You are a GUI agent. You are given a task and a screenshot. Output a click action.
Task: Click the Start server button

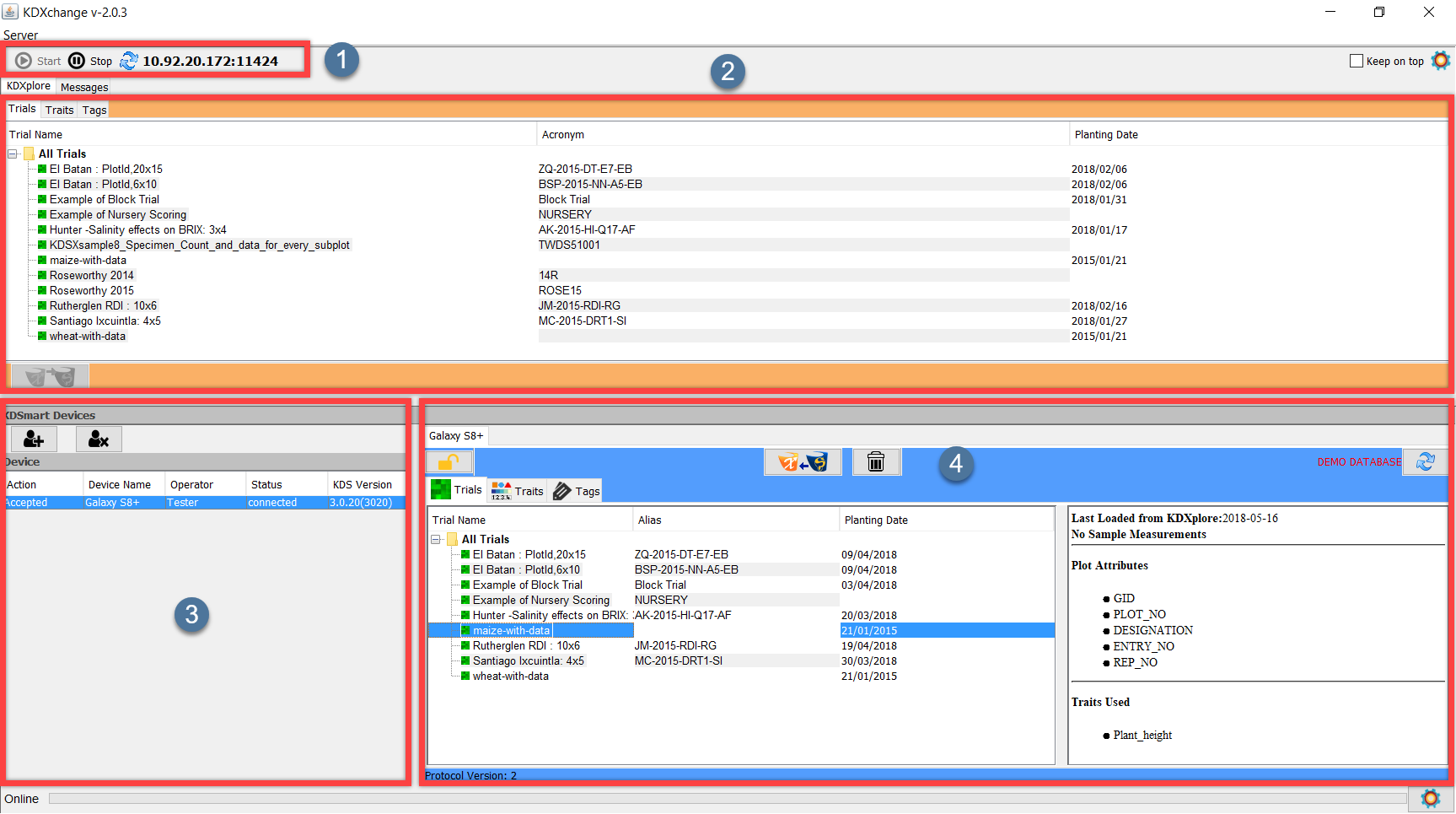tap(38, 61)
